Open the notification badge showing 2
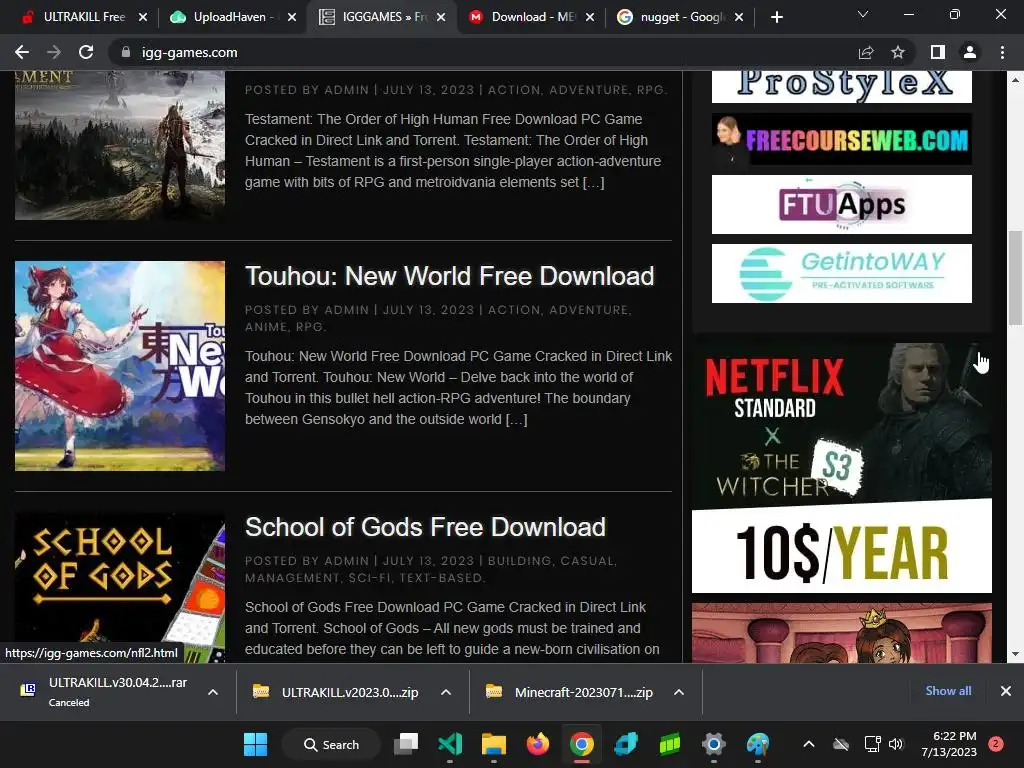The image size is (1024, 768). click(996, 744)
